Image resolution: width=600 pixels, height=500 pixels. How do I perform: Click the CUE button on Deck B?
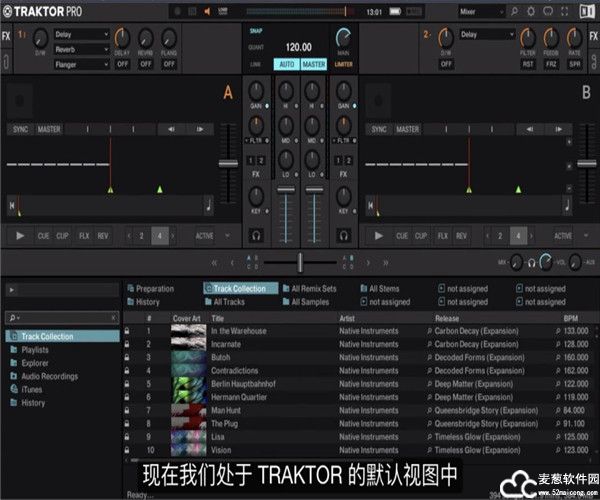pos(403,236)
